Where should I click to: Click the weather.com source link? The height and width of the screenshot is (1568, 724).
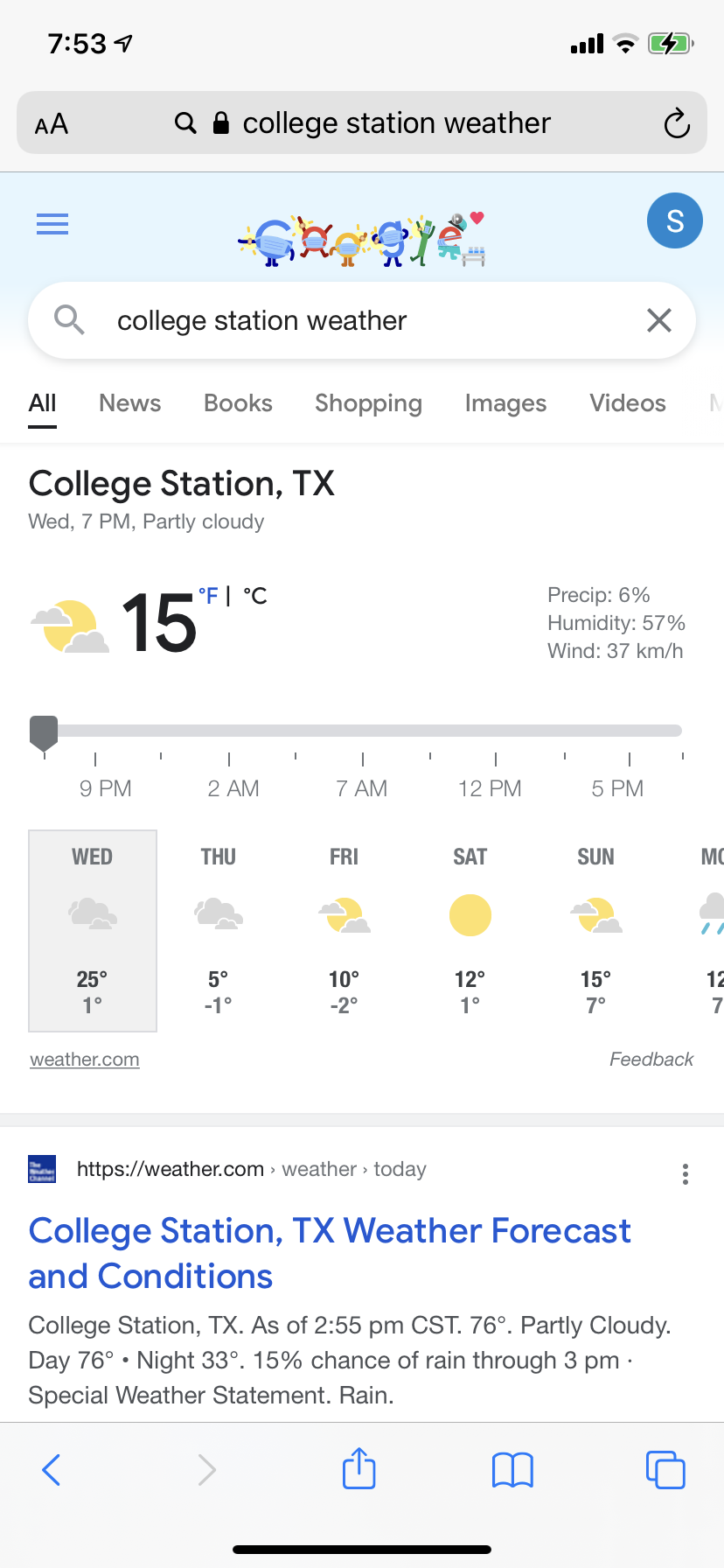pos(85,1060)
